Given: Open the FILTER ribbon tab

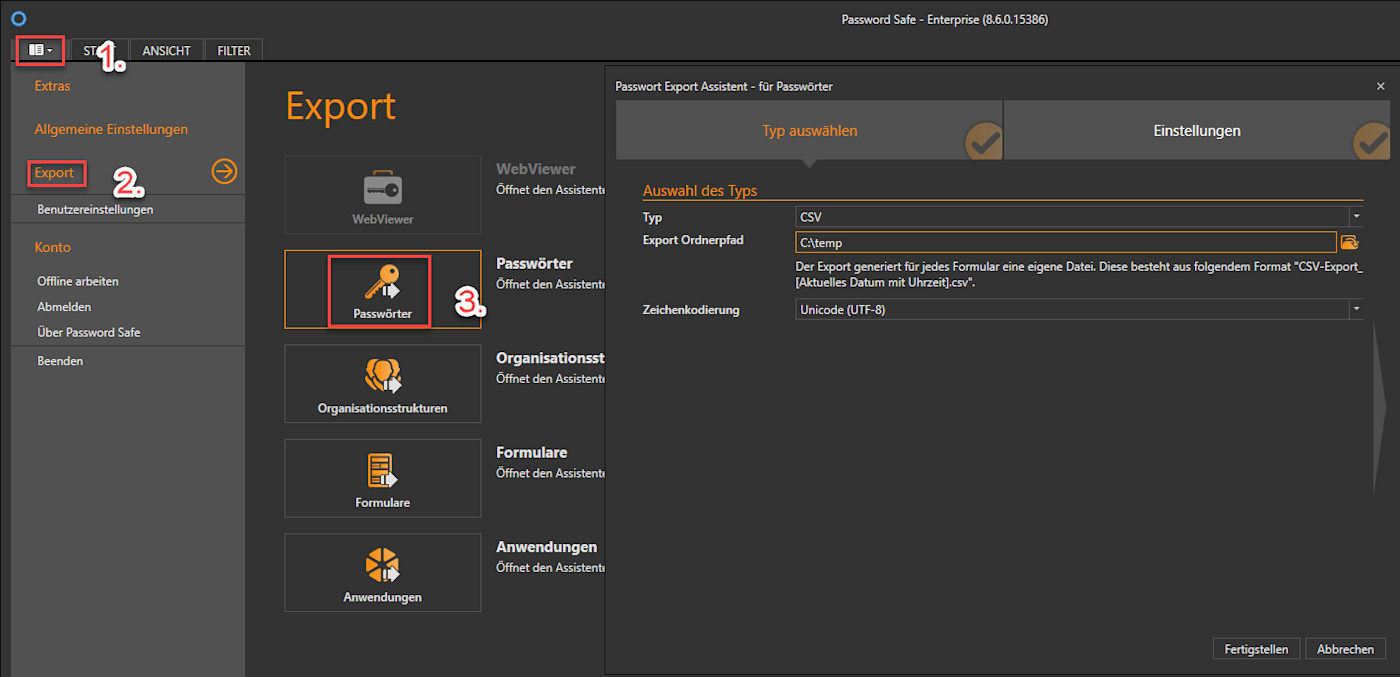Looking at the screenshot, I should [x=233, y=50].
